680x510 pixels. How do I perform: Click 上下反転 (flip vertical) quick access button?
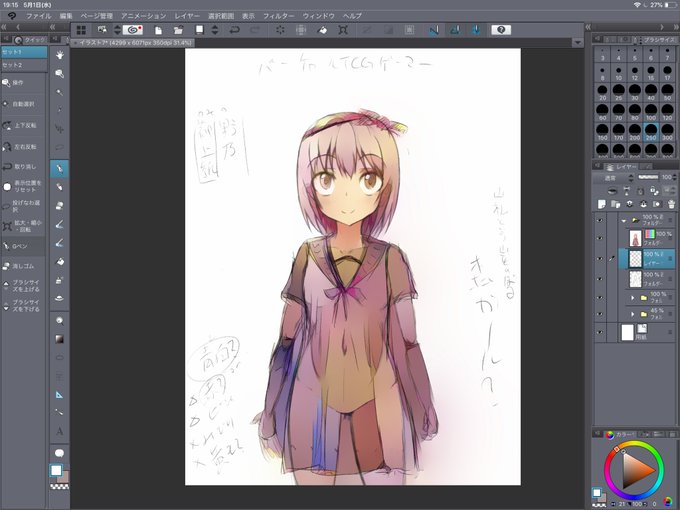(x=23, y=125)
